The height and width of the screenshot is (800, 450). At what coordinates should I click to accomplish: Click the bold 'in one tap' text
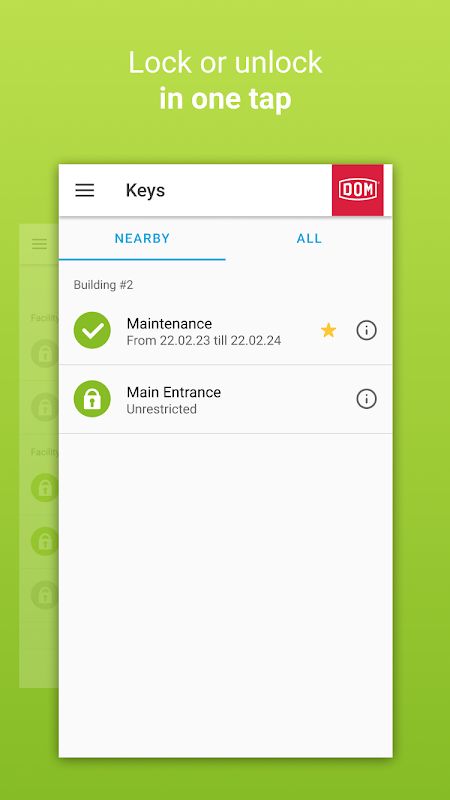[225, 98]
